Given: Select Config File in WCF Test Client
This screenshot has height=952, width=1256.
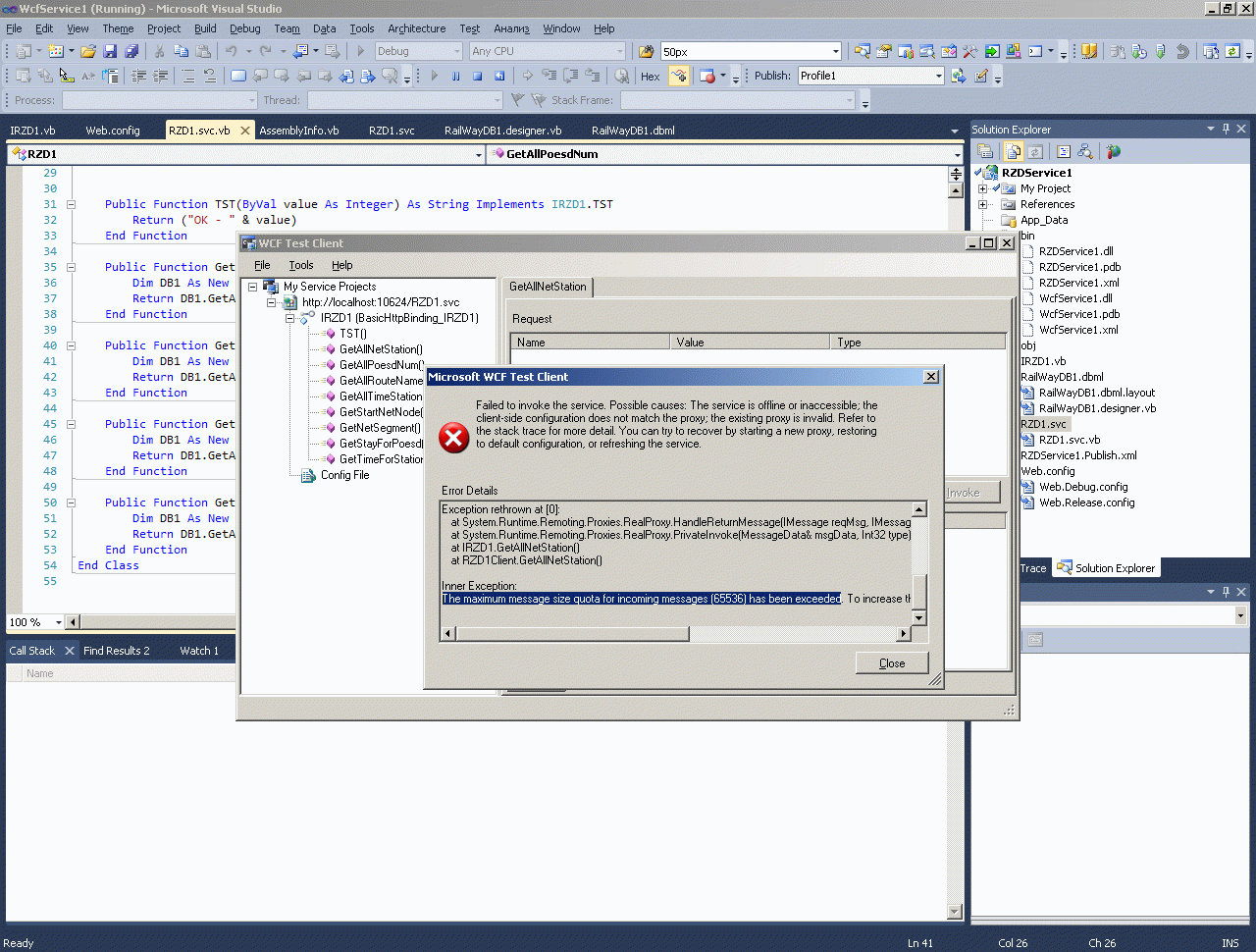Looking at the screenshot, I should click(x=344, y=475).
